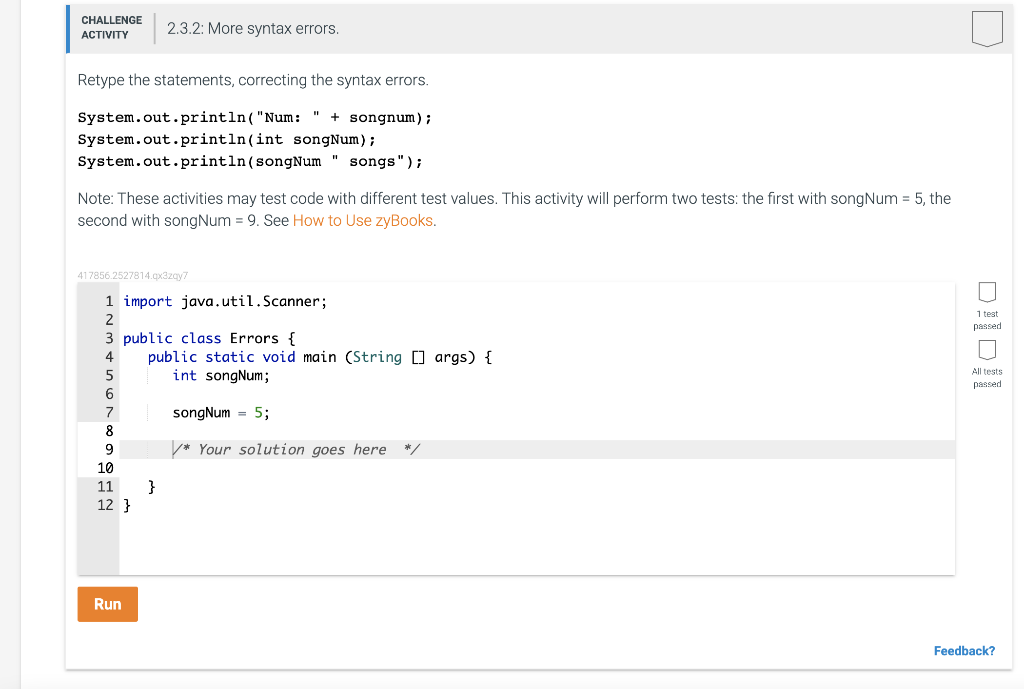Place cursor on 'Your solution goes here' line

537,449
